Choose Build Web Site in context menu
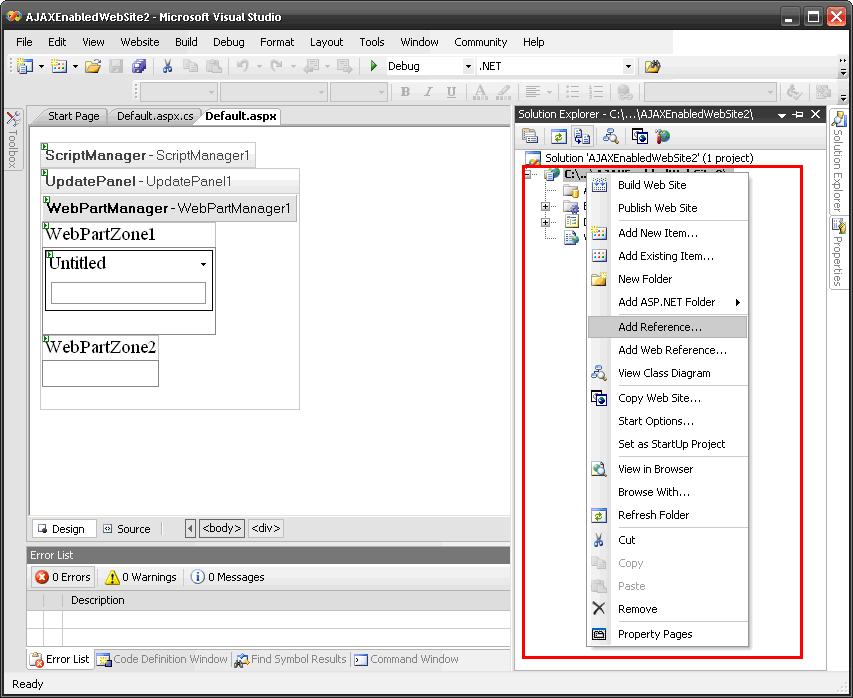Screen dimensions: 853x698 point(667,185)
